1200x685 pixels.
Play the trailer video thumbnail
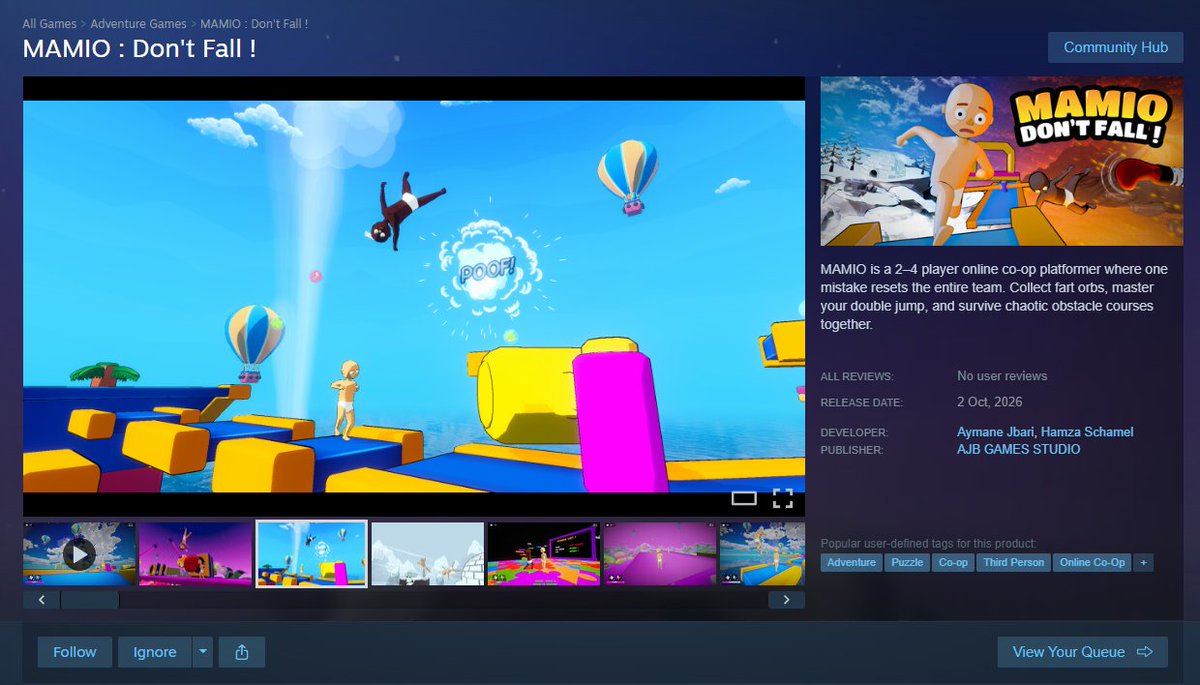(79, 553)
